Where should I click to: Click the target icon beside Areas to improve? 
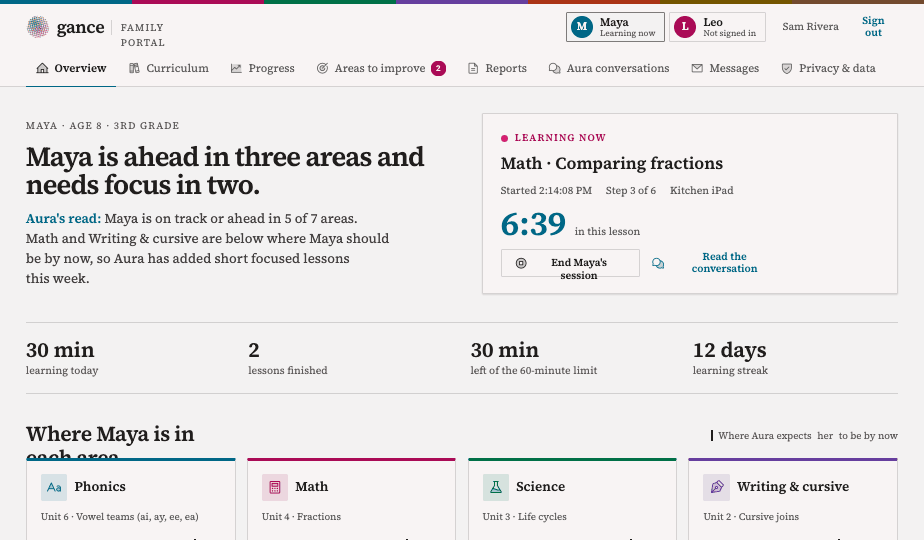click(x=322, y=68)
